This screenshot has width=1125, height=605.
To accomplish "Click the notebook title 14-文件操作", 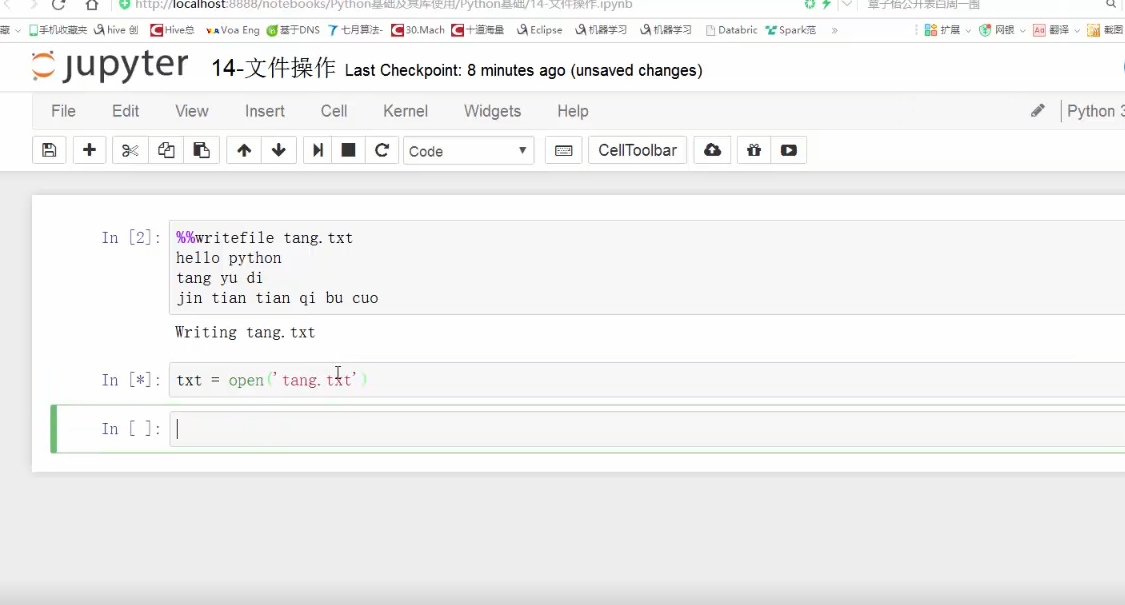I will click(x=273, y=69).
